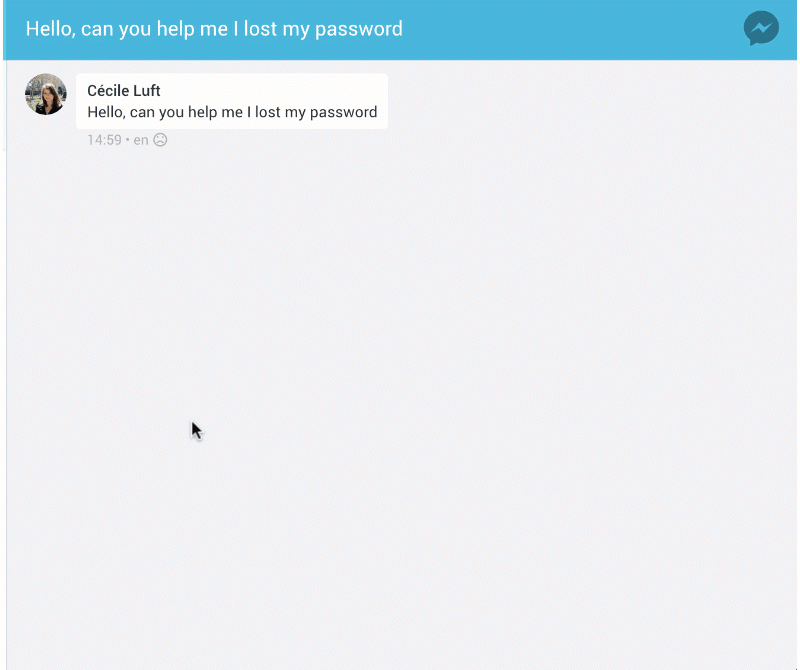Click the word "lost" inside the message bubble

coord(268,112)
